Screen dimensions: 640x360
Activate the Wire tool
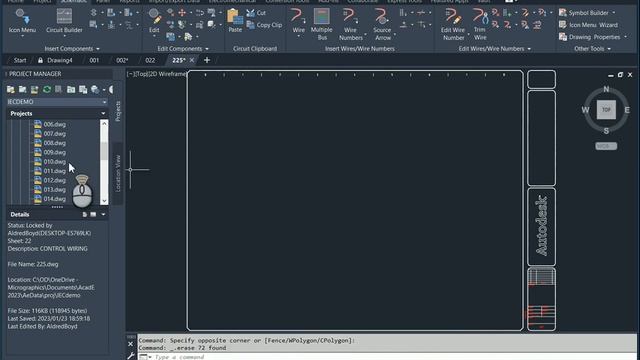(x=298, y=22)
